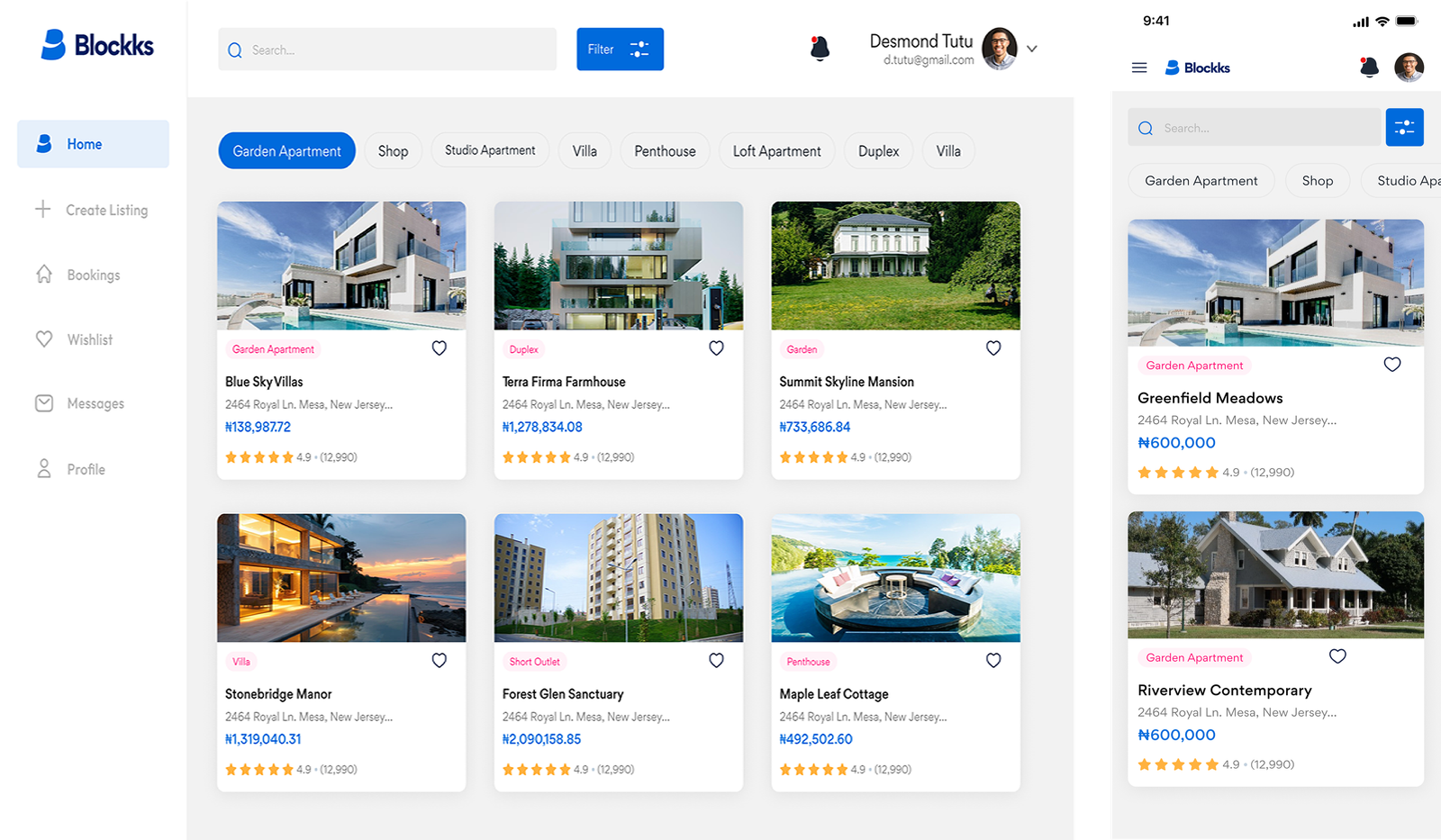Select mobile Garden Apartment chip
Image resolution: width=1441 pixels, height=840 pixels.
[1201, 181]
